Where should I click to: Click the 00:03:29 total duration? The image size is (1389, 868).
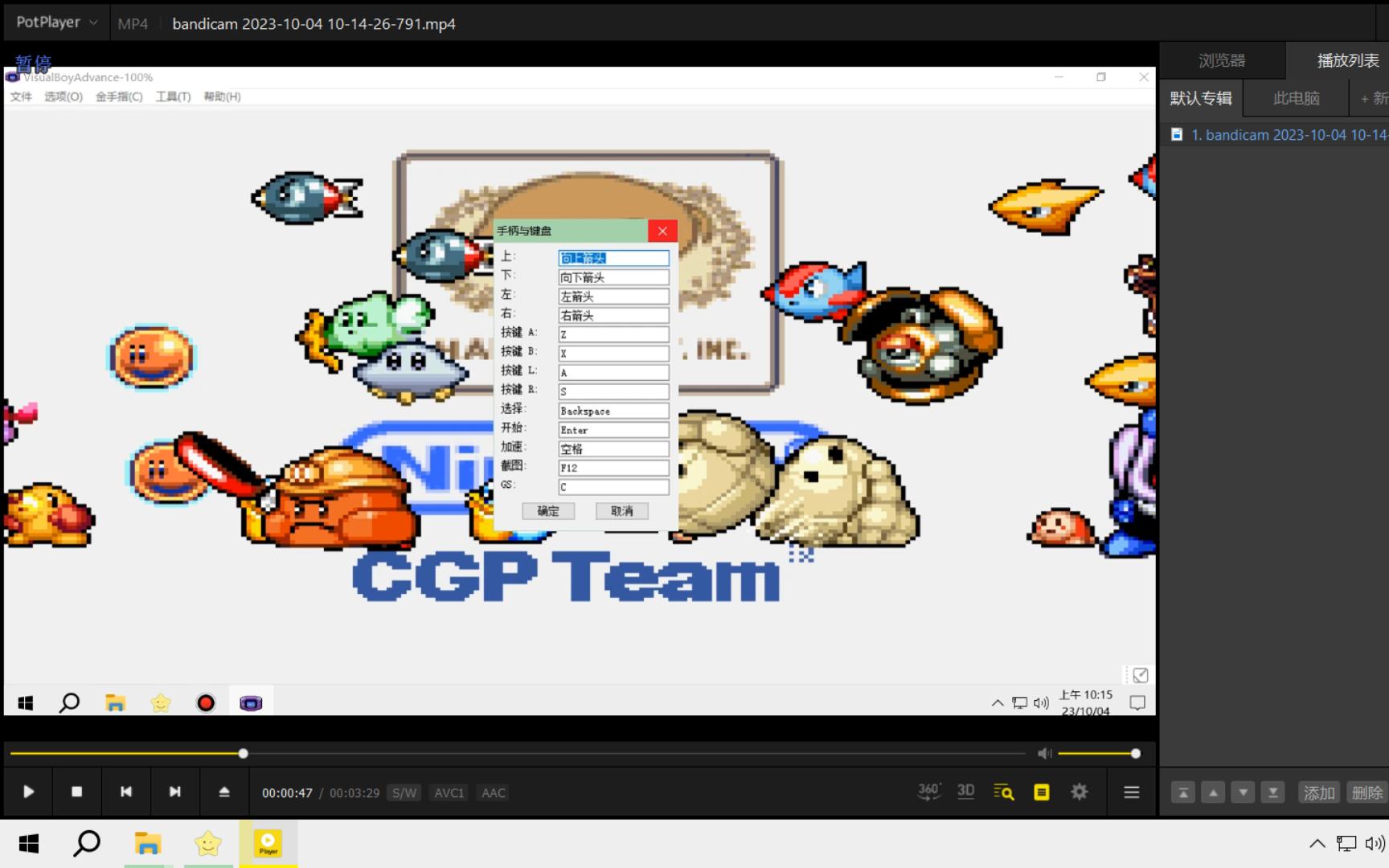pos(354,792)
